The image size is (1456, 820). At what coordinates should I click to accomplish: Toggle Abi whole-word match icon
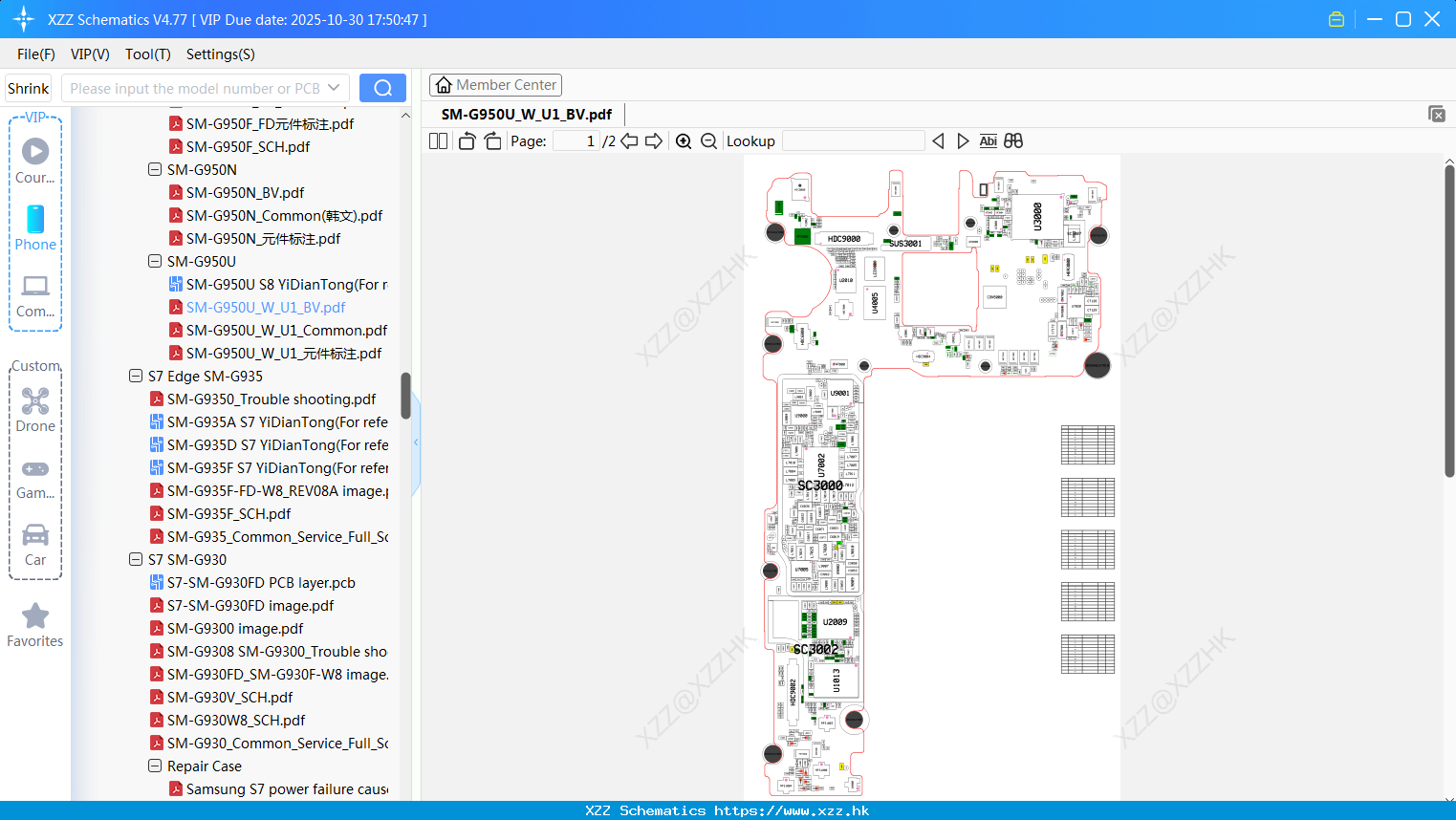coord(988,140)
